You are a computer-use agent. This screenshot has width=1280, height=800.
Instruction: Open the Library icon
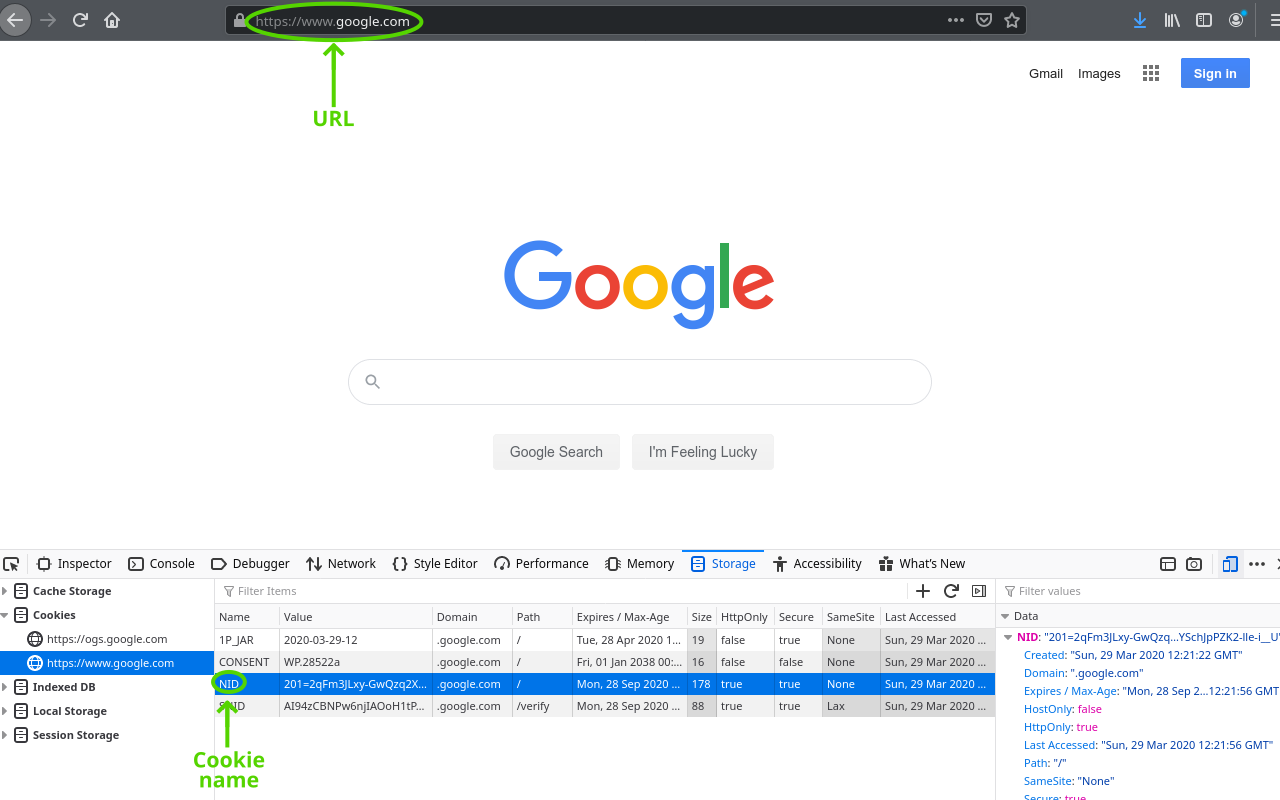[1172, 20]
